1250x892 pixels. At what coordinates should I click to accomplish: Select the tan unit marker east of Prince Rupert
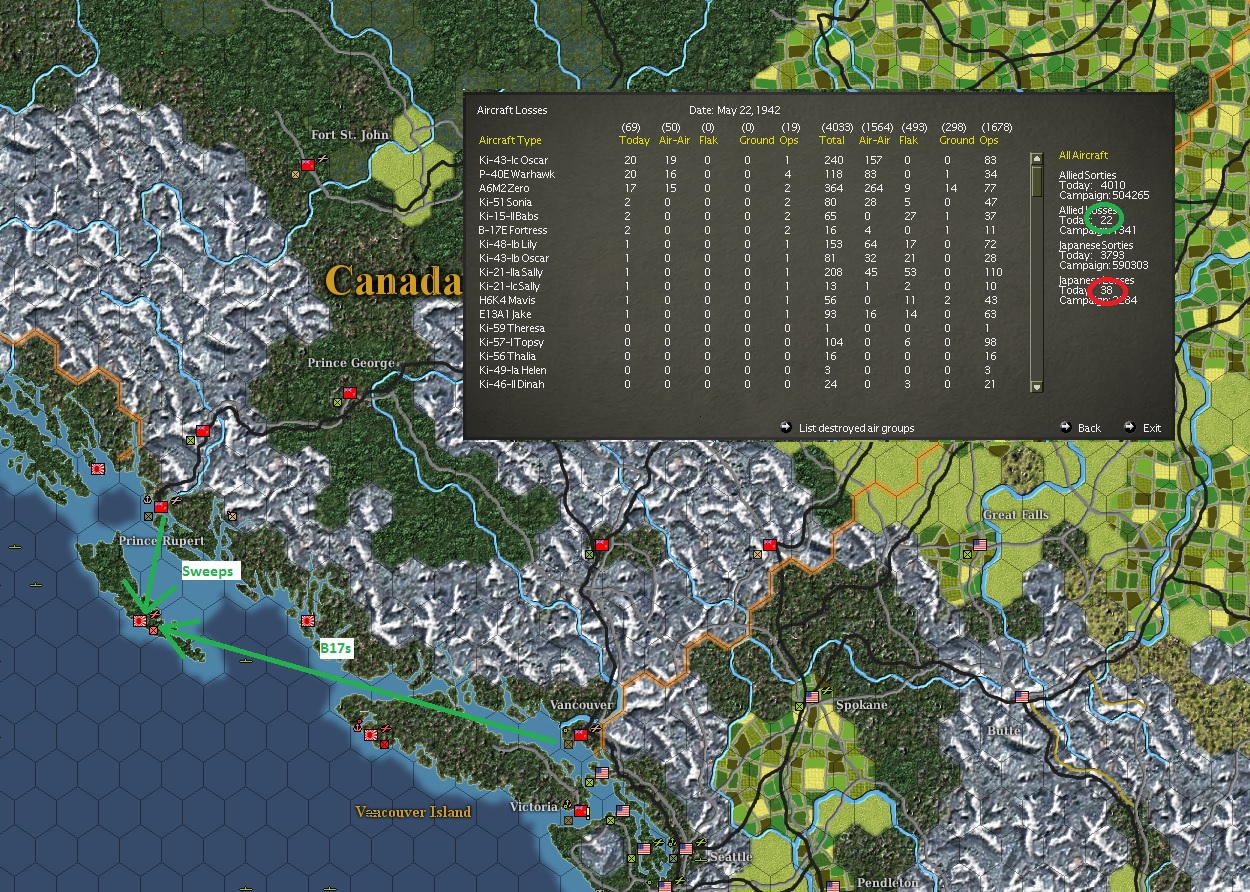[x=232, y=516]
